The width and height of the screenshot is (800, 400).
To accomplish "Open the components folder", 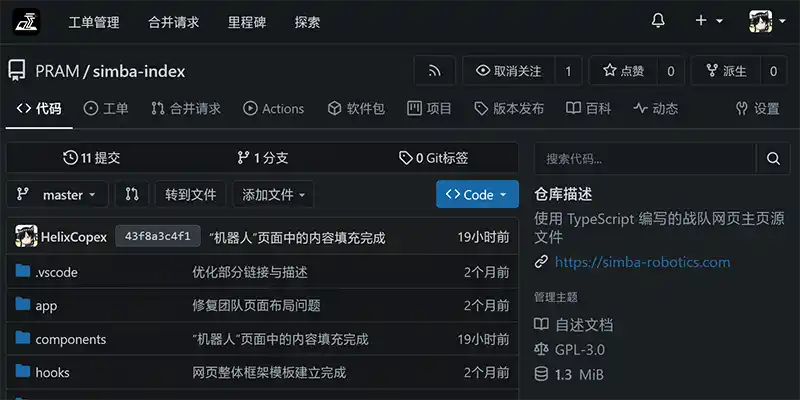I will [70, 339].
